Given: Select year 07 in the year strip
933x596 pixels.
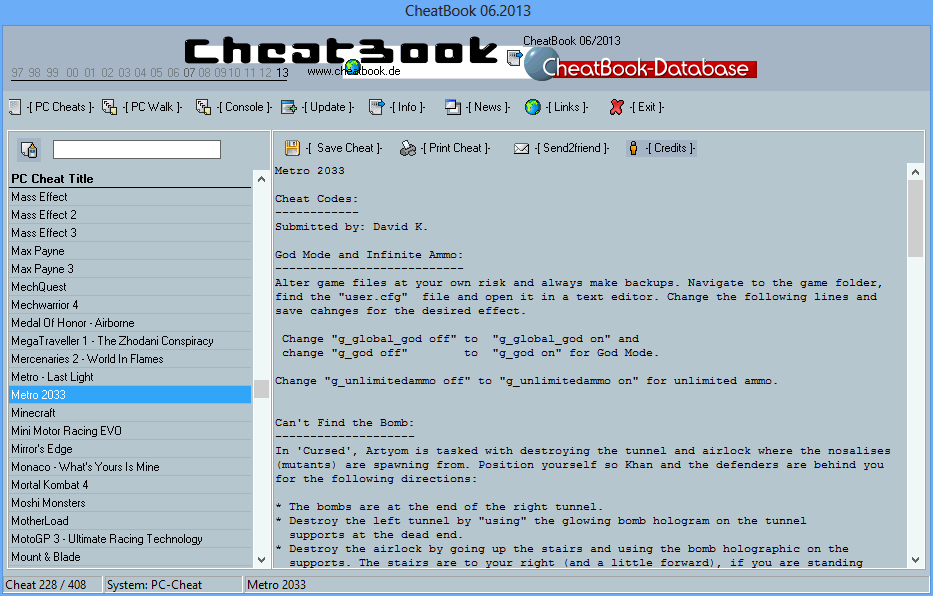Looking at the screenshot, I should point(189,73).
